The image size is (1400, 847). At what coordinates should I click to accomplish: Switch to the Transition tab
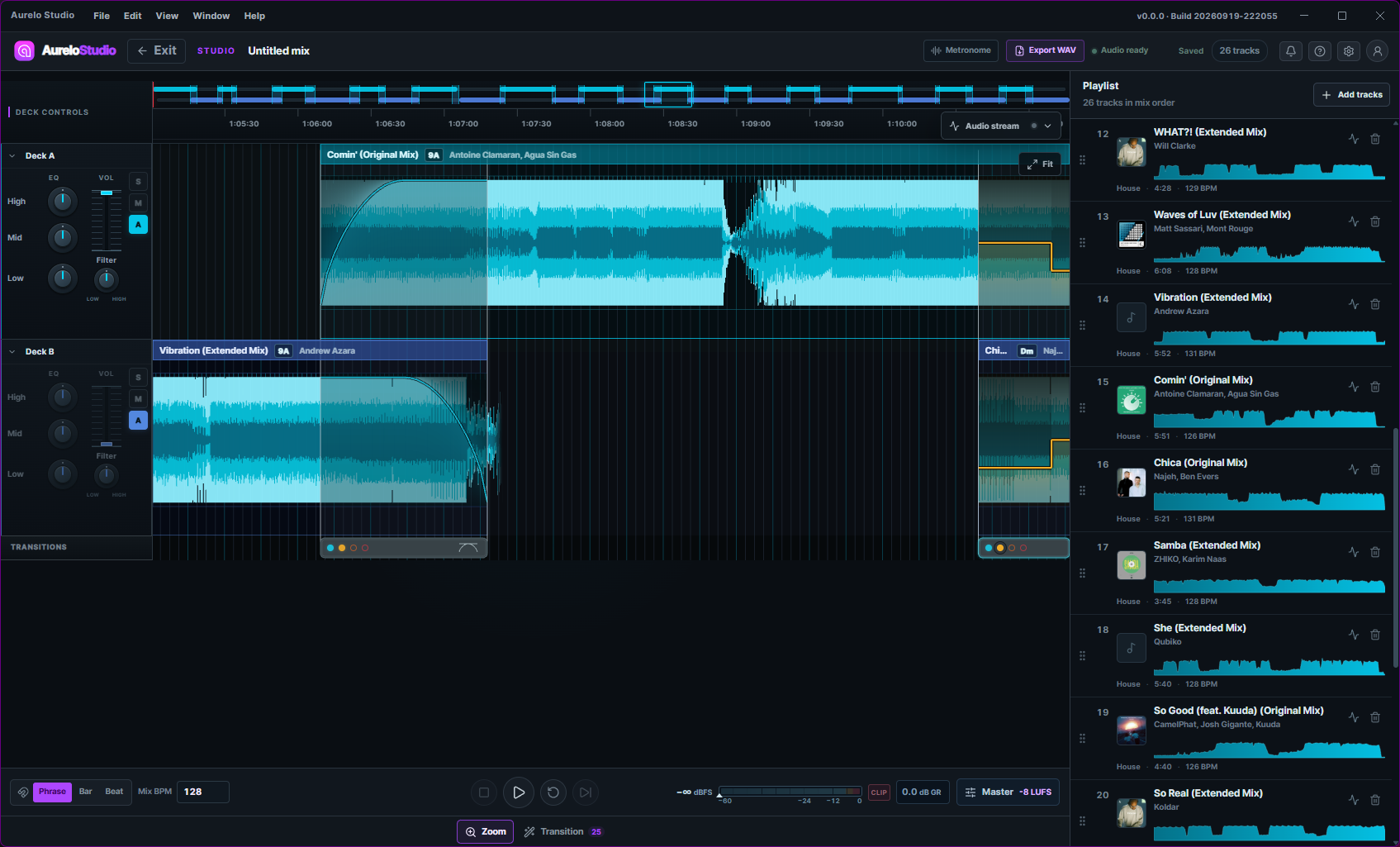tap(562, 832)
